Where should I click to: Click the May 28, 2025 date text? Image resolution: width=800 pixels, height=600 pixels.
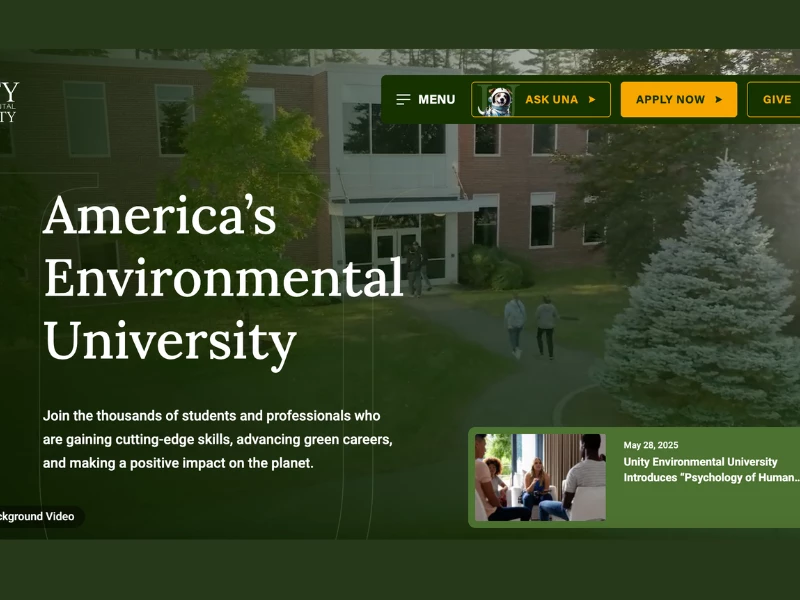tap(651, 445)
